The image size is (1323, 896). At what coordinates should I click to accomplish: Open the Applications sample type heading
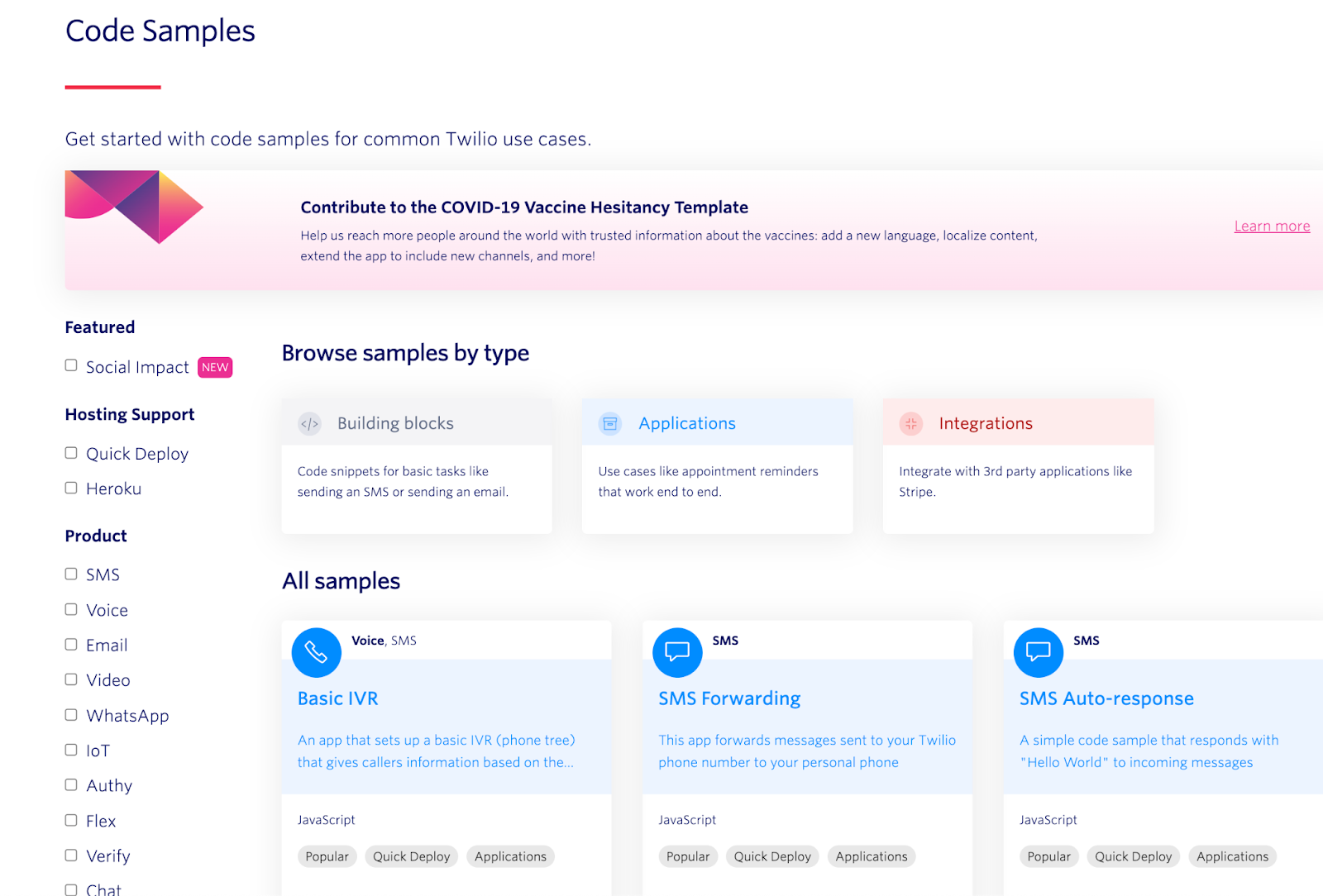(x=687, y=423)
